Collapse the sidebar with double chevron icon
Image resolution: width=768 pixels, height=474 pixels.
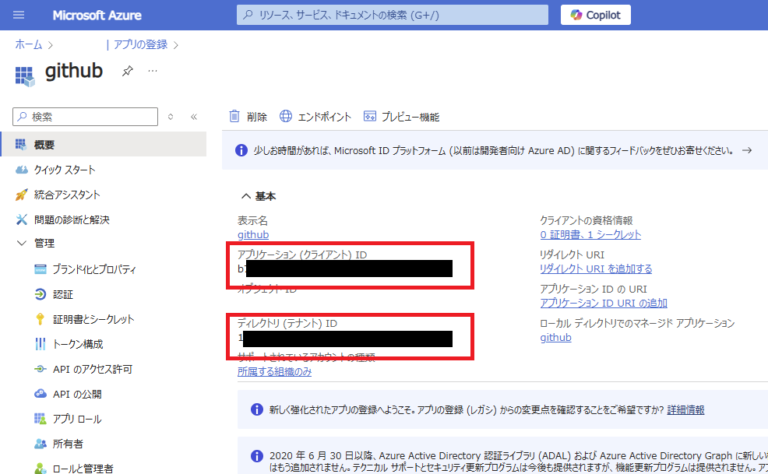[x=194, y=117]
